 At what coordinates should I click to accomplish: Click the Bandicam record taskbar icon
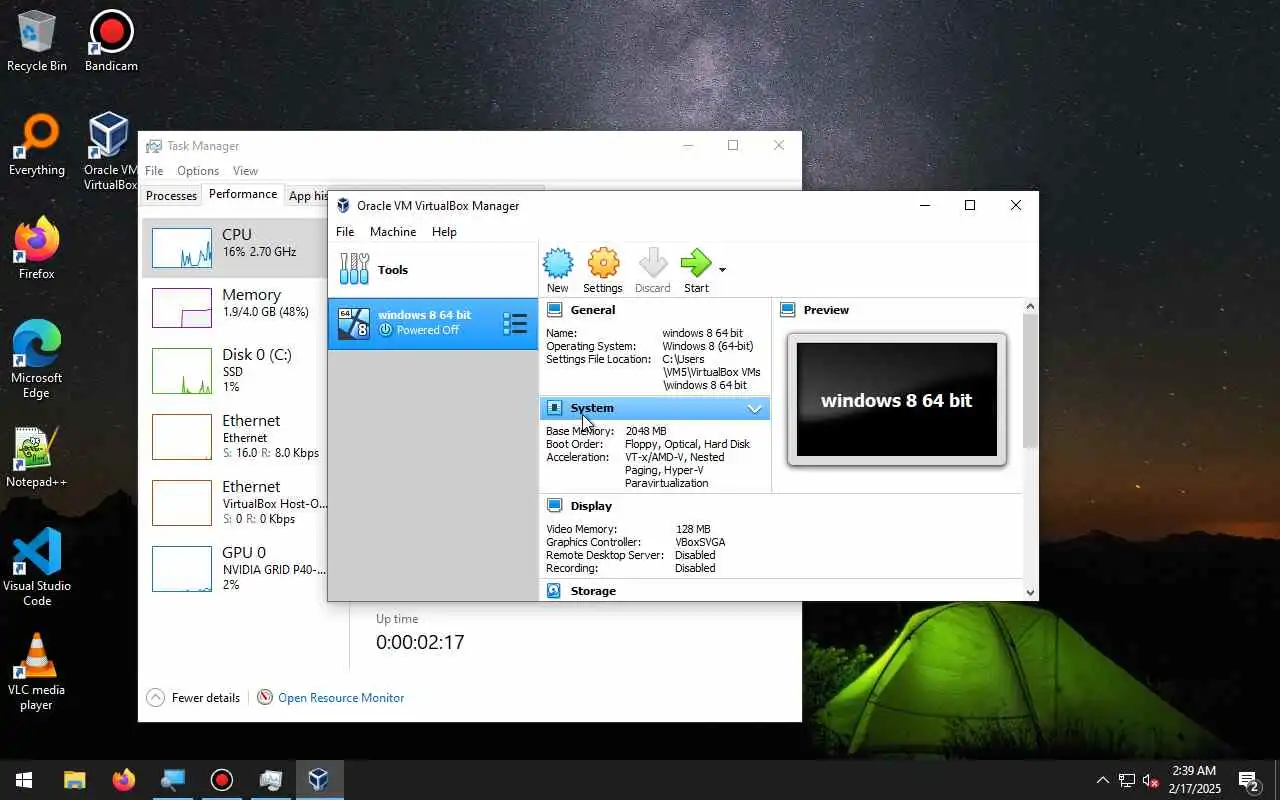tap(222, 780)
